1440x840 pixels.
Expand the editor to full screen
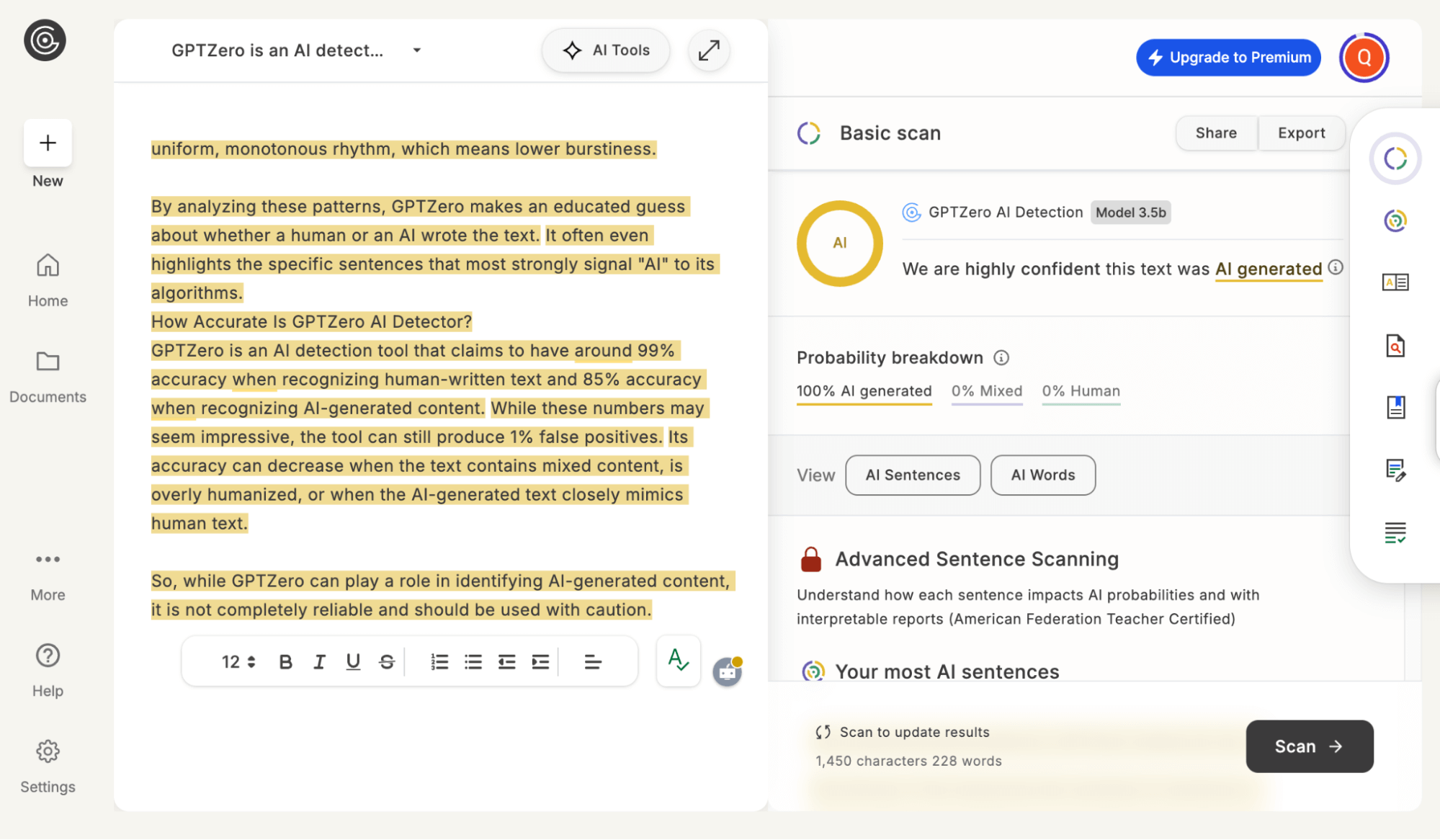coord(709,50)
